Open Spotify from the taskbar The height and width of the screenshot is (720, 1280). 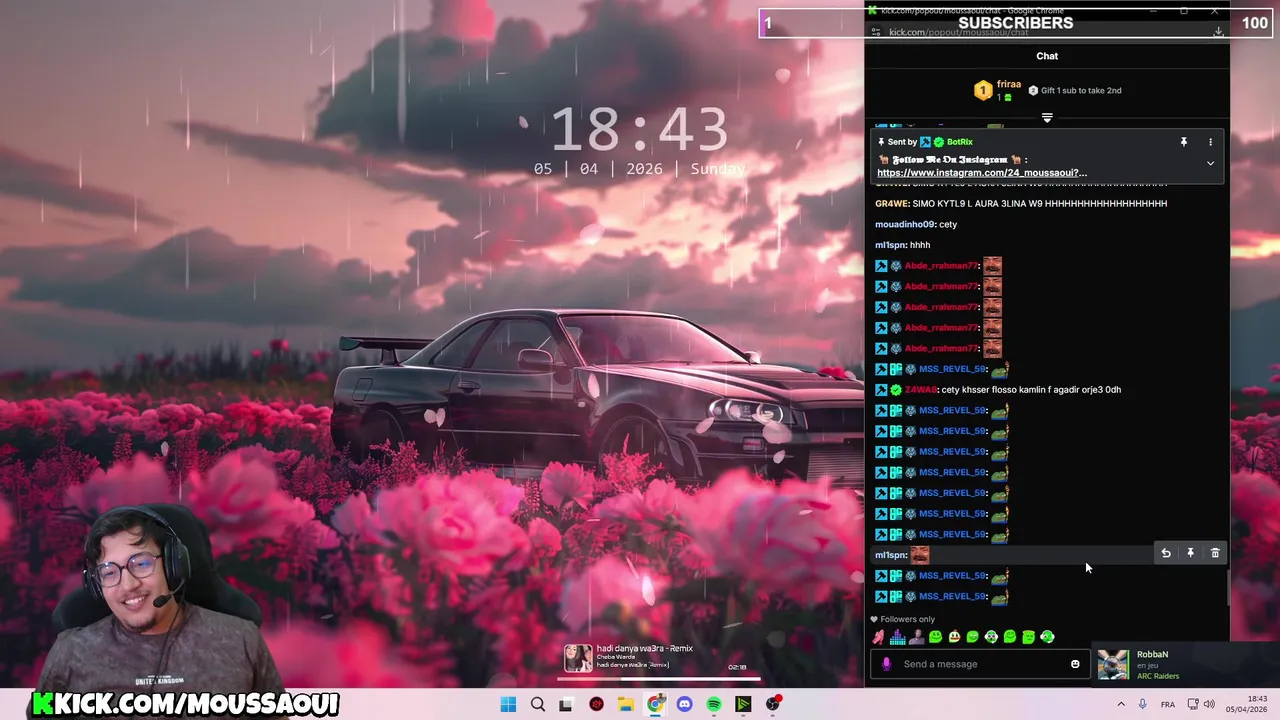pyautogui.click(x=714, y=704)
